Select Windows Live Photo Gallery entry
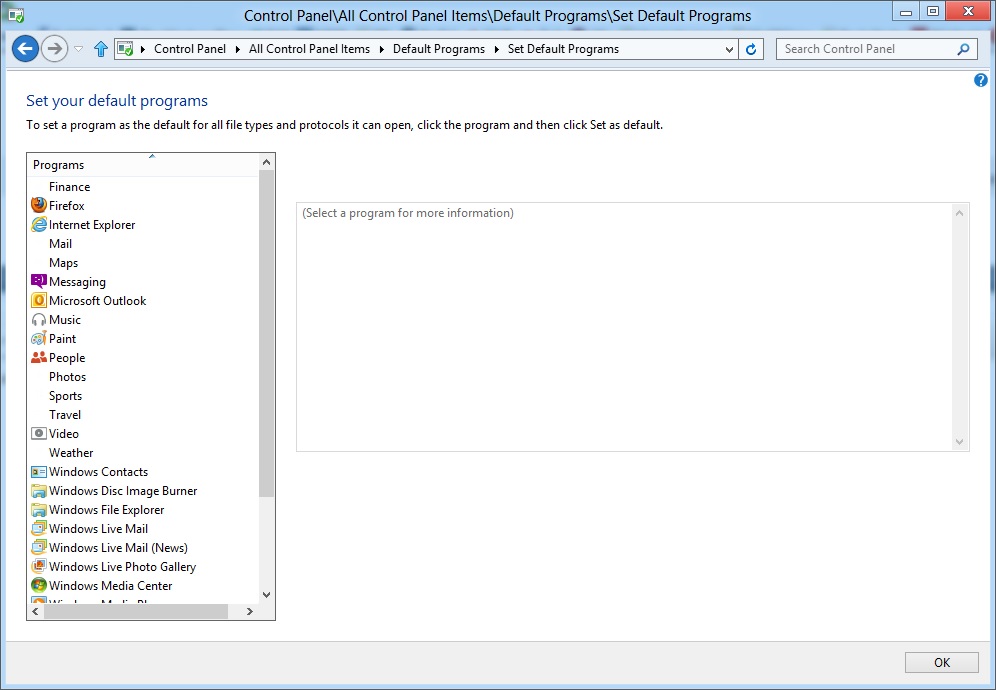This screenshot has width=996, height=690. tap(122, 567)
